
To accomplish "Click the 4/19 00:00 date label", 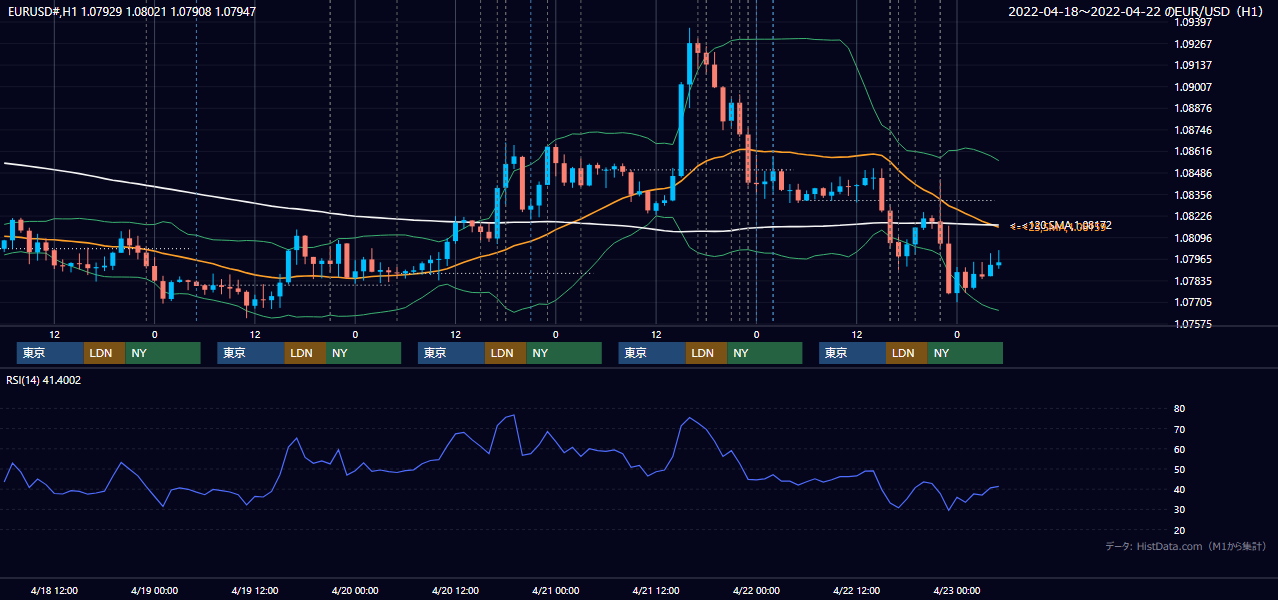I will click(x=154, y=590).
